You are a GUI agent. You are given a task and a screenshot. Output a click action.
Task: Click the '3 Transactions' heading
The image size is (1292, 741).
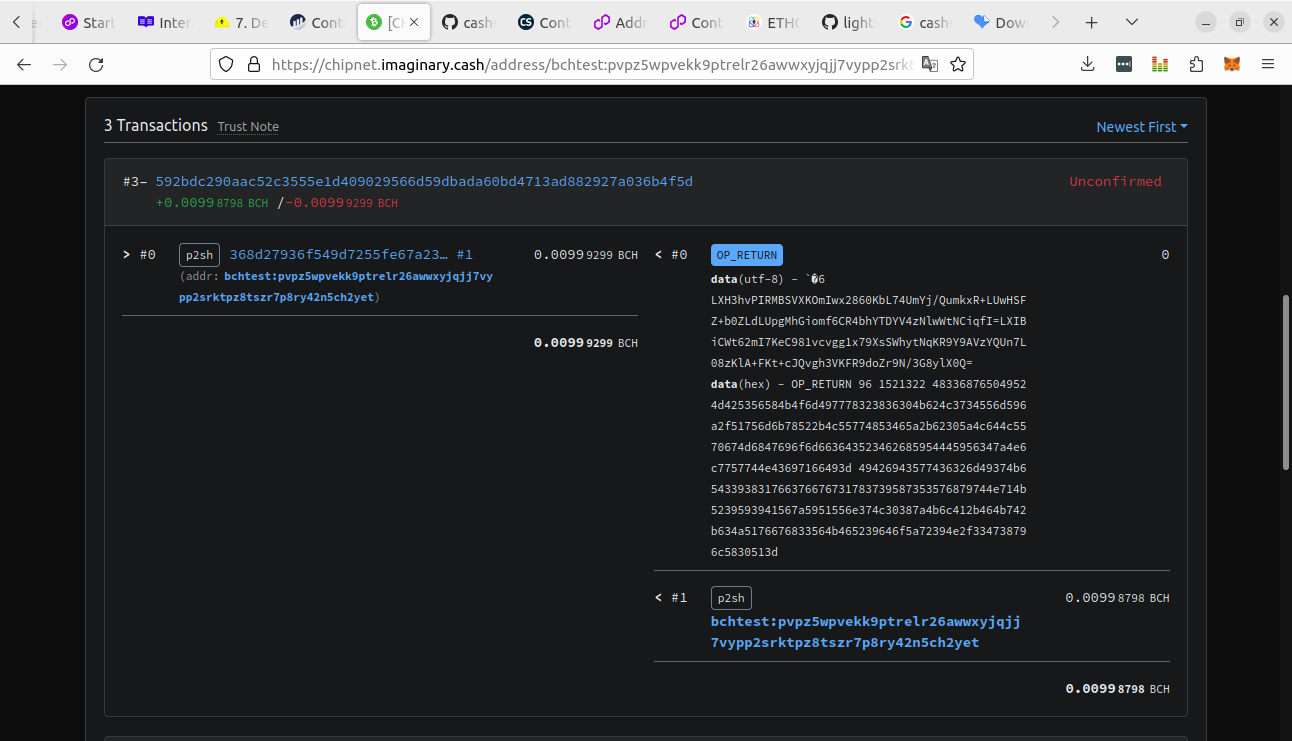[156, 125]
